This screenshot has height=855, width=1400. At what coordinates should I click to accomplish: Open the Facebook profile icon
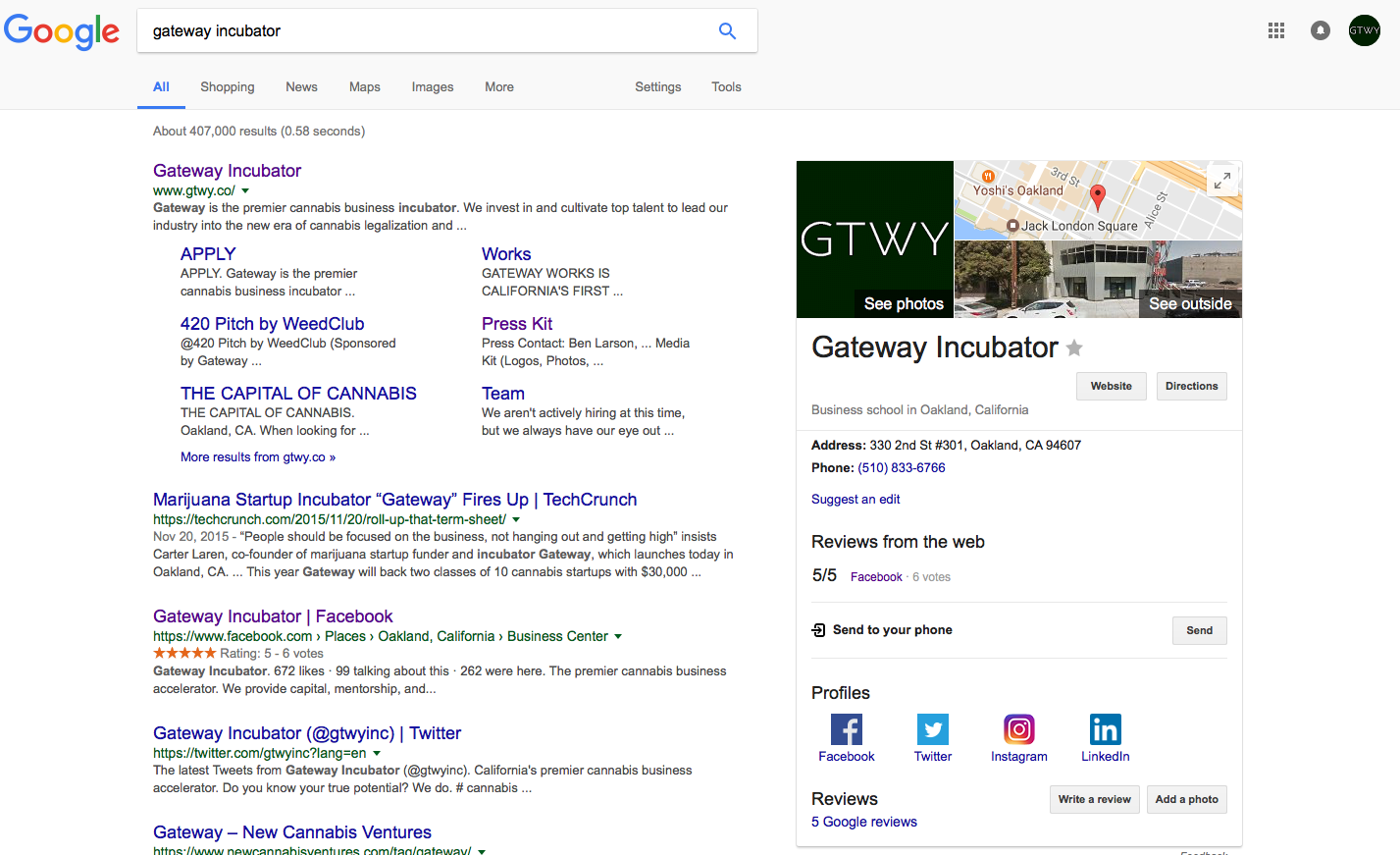pos(847,729)
